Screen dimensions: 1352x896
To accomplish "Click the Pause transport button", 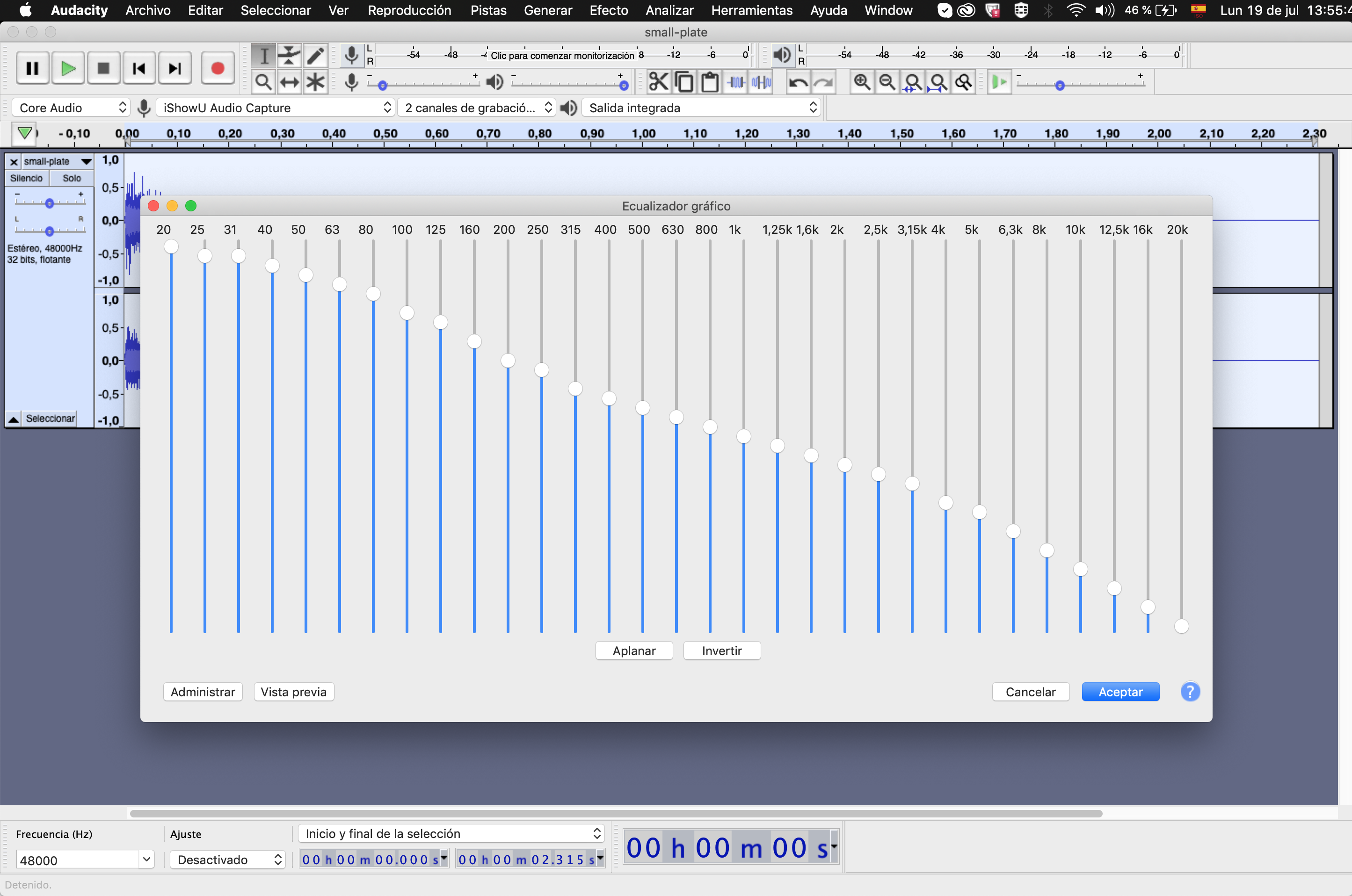I will (x=33, y=69).
